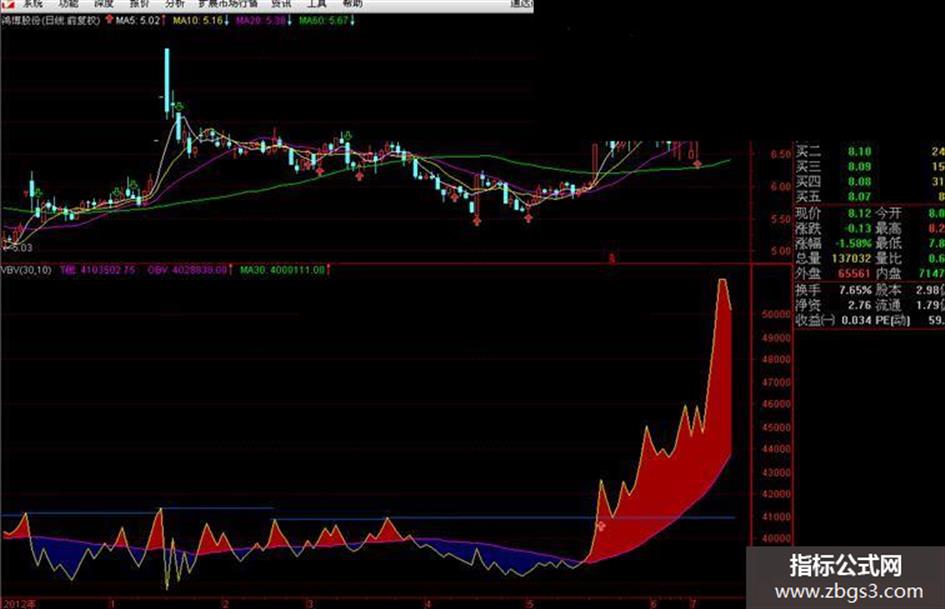Click the 涨跌 value -0.13

(858, 229)
